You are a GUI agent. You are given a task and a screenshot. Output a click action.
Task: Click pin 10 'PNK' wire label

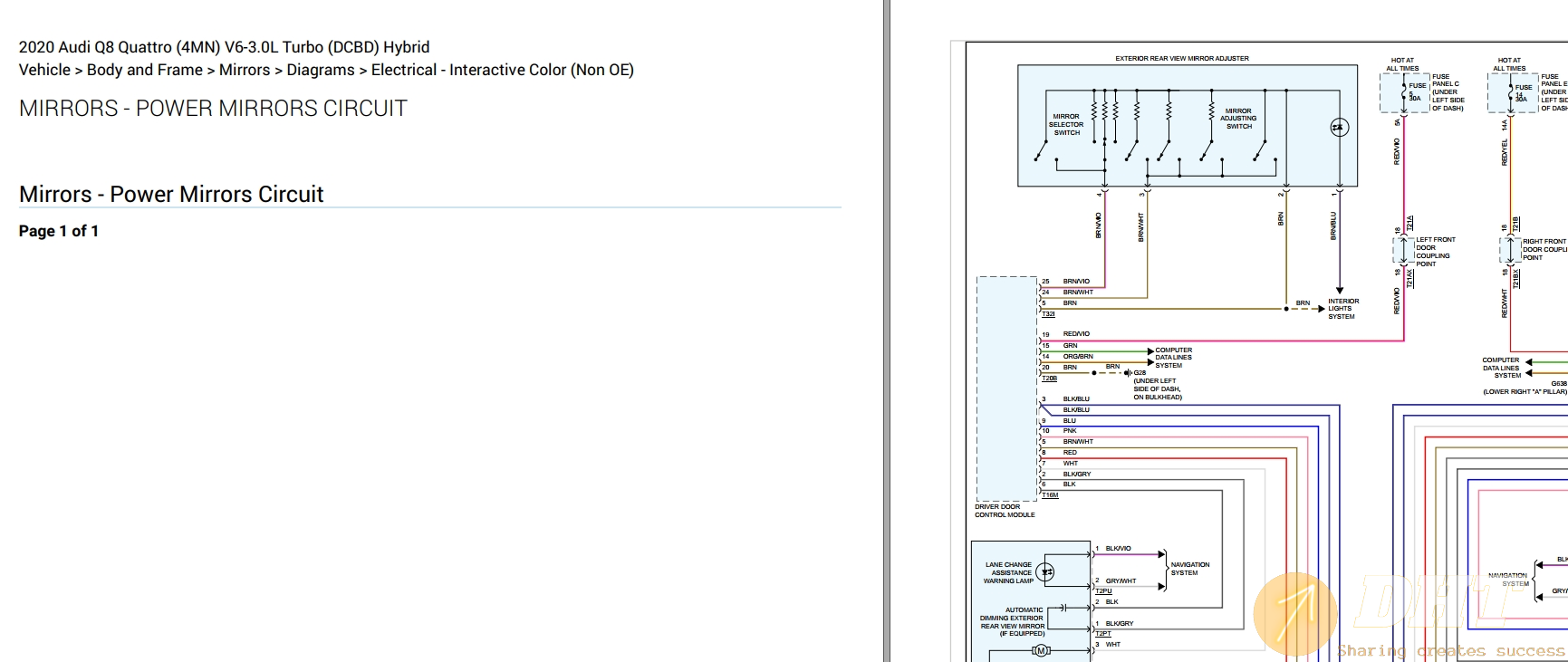click(x=1070, y=431)
